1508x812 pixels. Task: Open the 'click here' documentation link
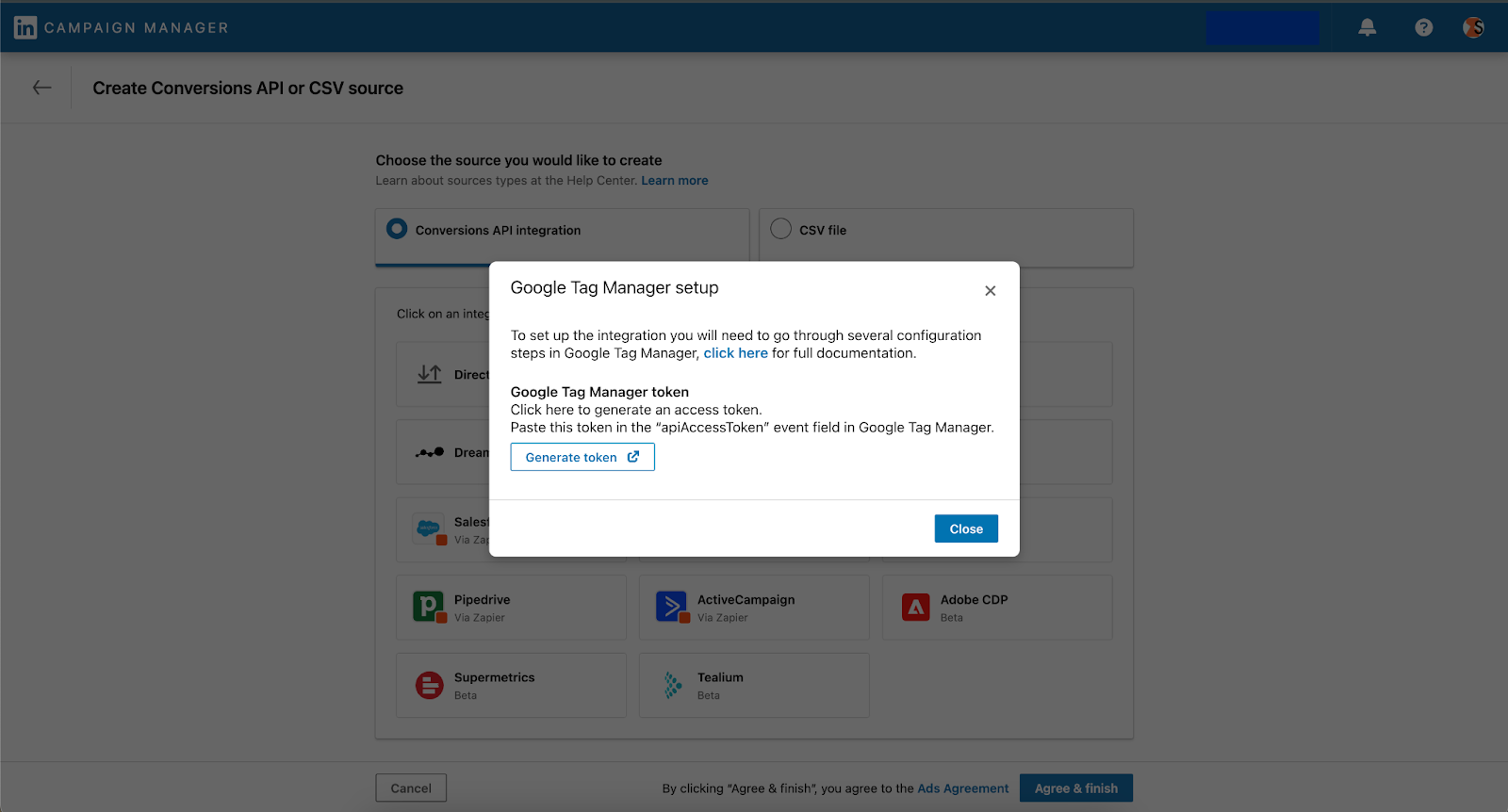point(735,353)
